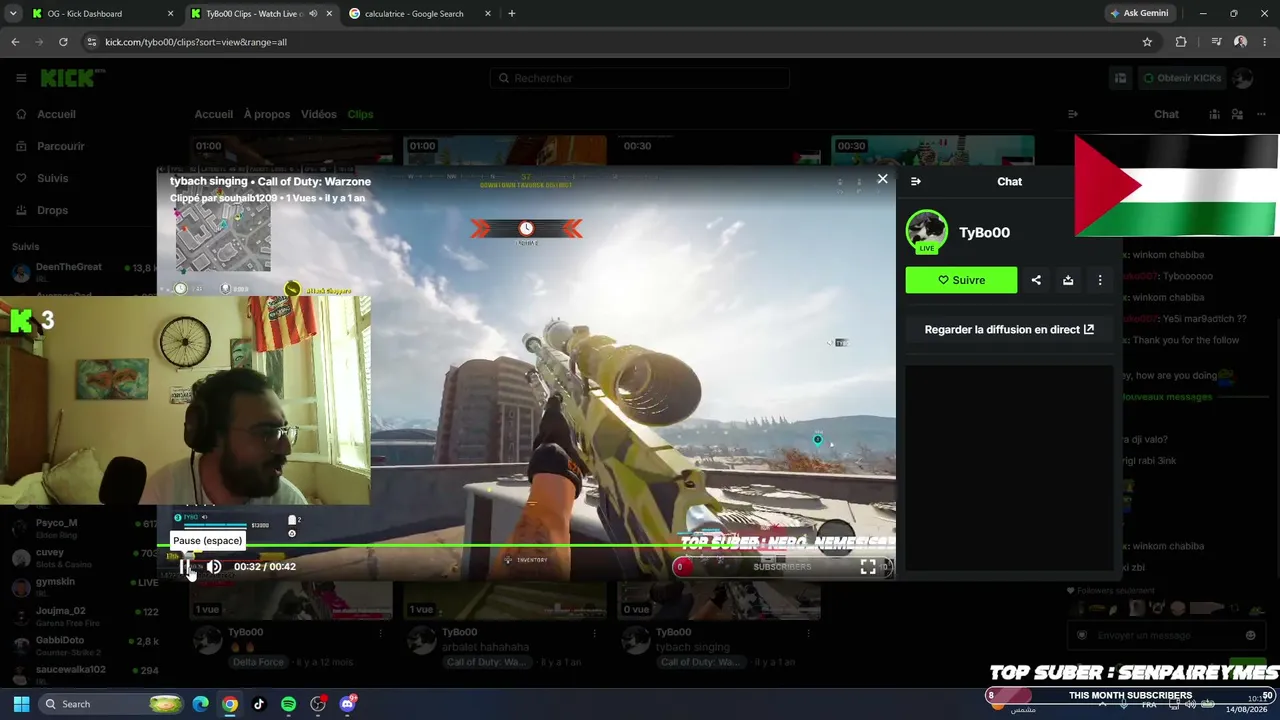1280x720 pixels.
Task: Open Parcourir in the sidebar
Action: point(61,146)
